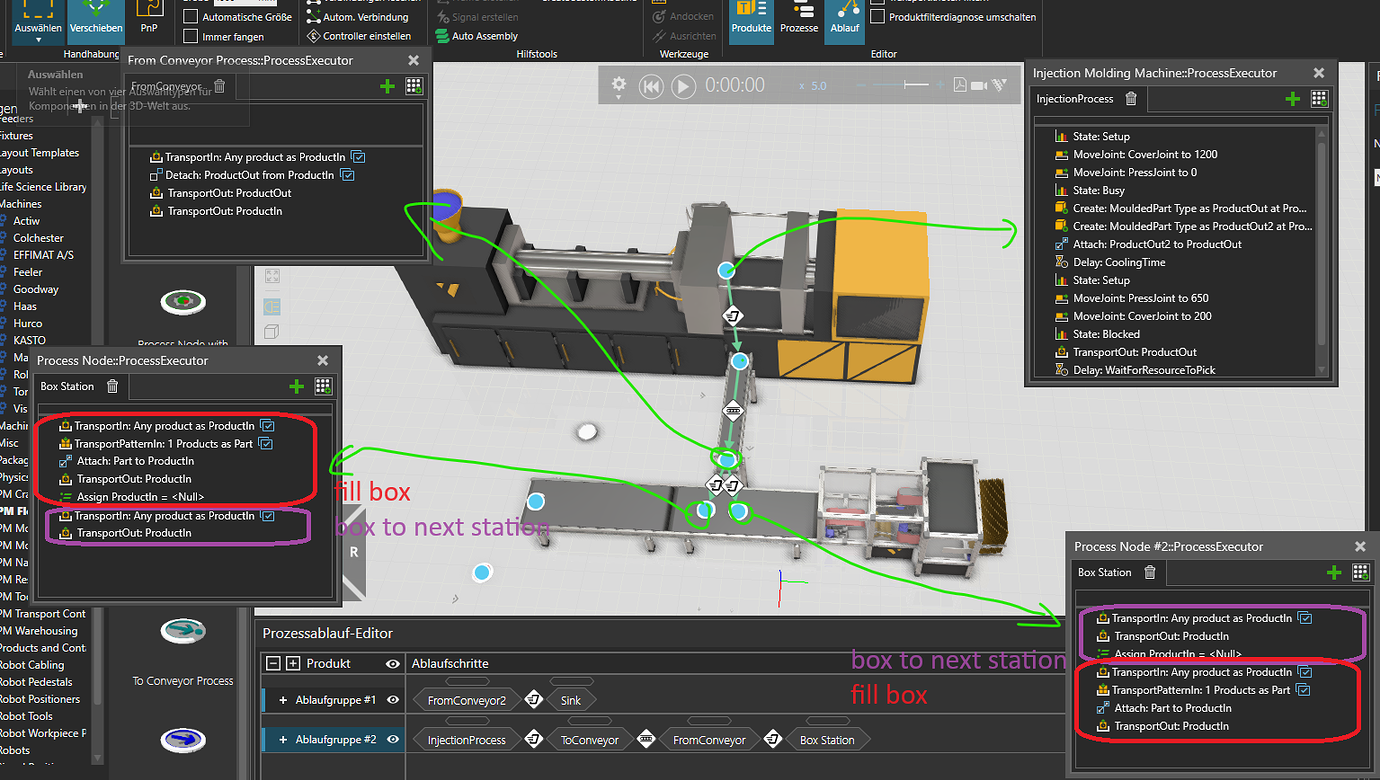Open the Prozesse editor

coord(799,18)
